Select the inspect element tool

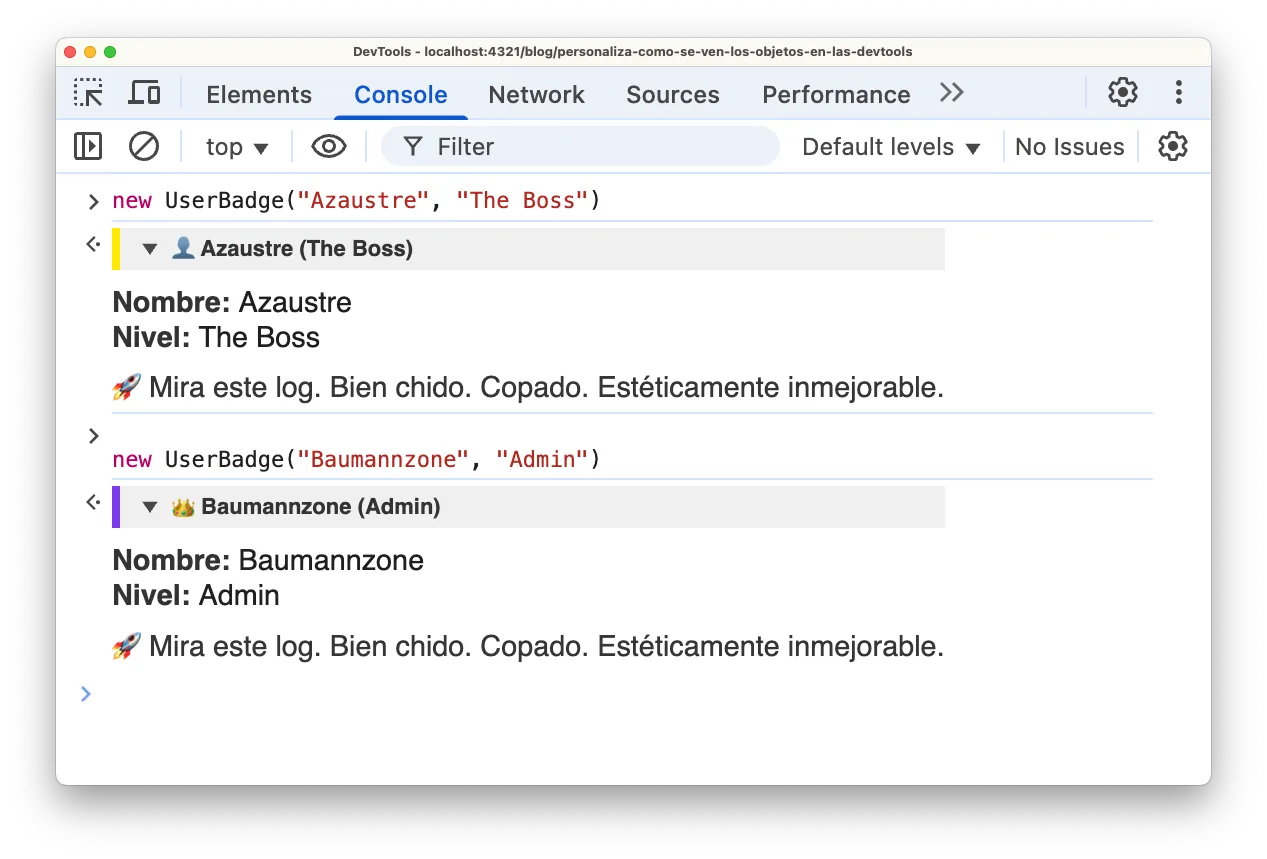click(88, 92)
